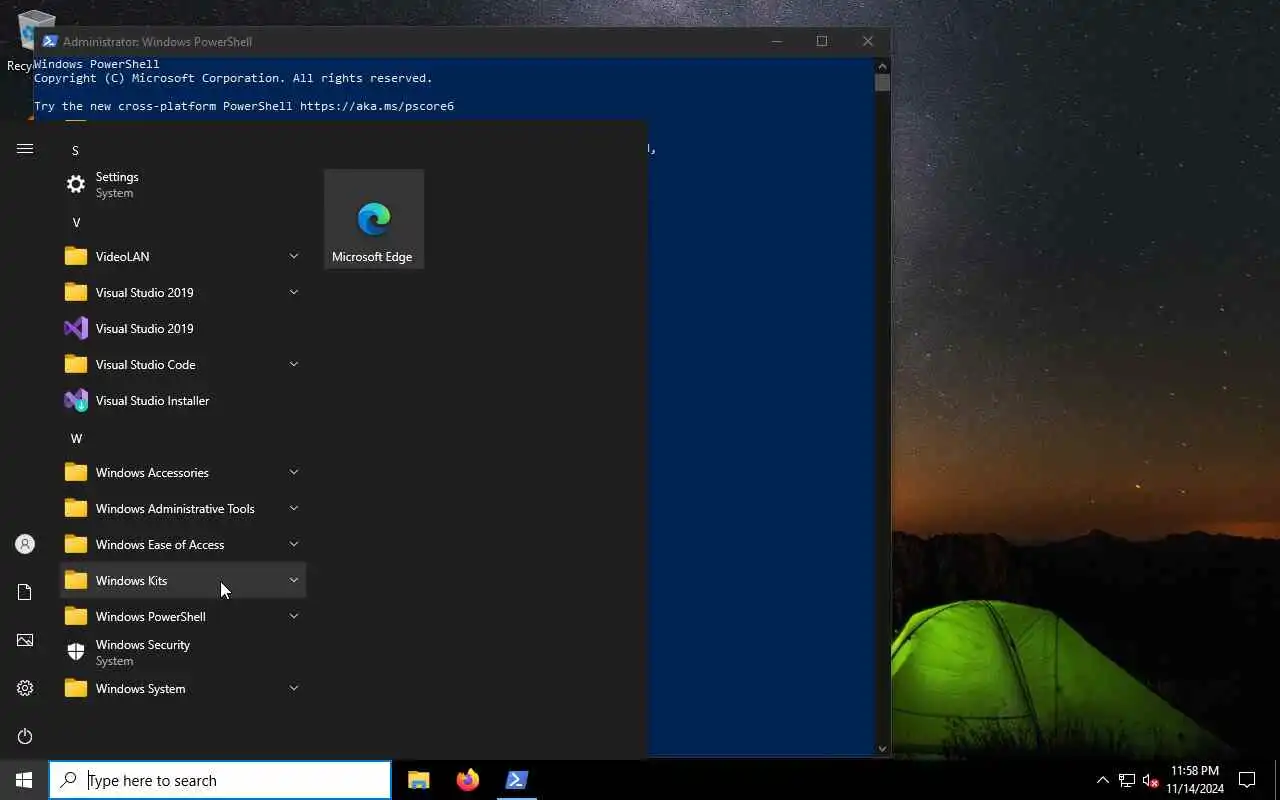
Task: Expand Windows Administrative Tools chevron
Action: click(294, 508)
